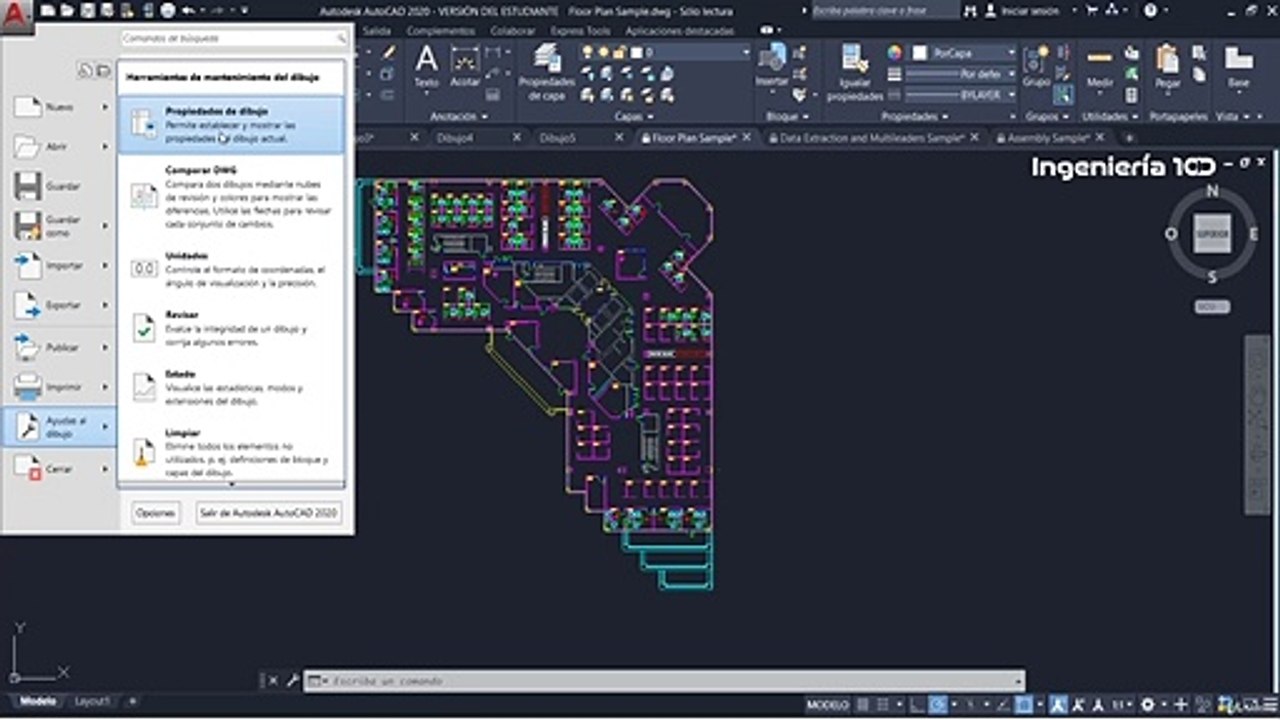Click Salir de Autodesk AutoCAD 2020 button
Image resolution: width=1280 pixels, height=720 pixels.
269,513
